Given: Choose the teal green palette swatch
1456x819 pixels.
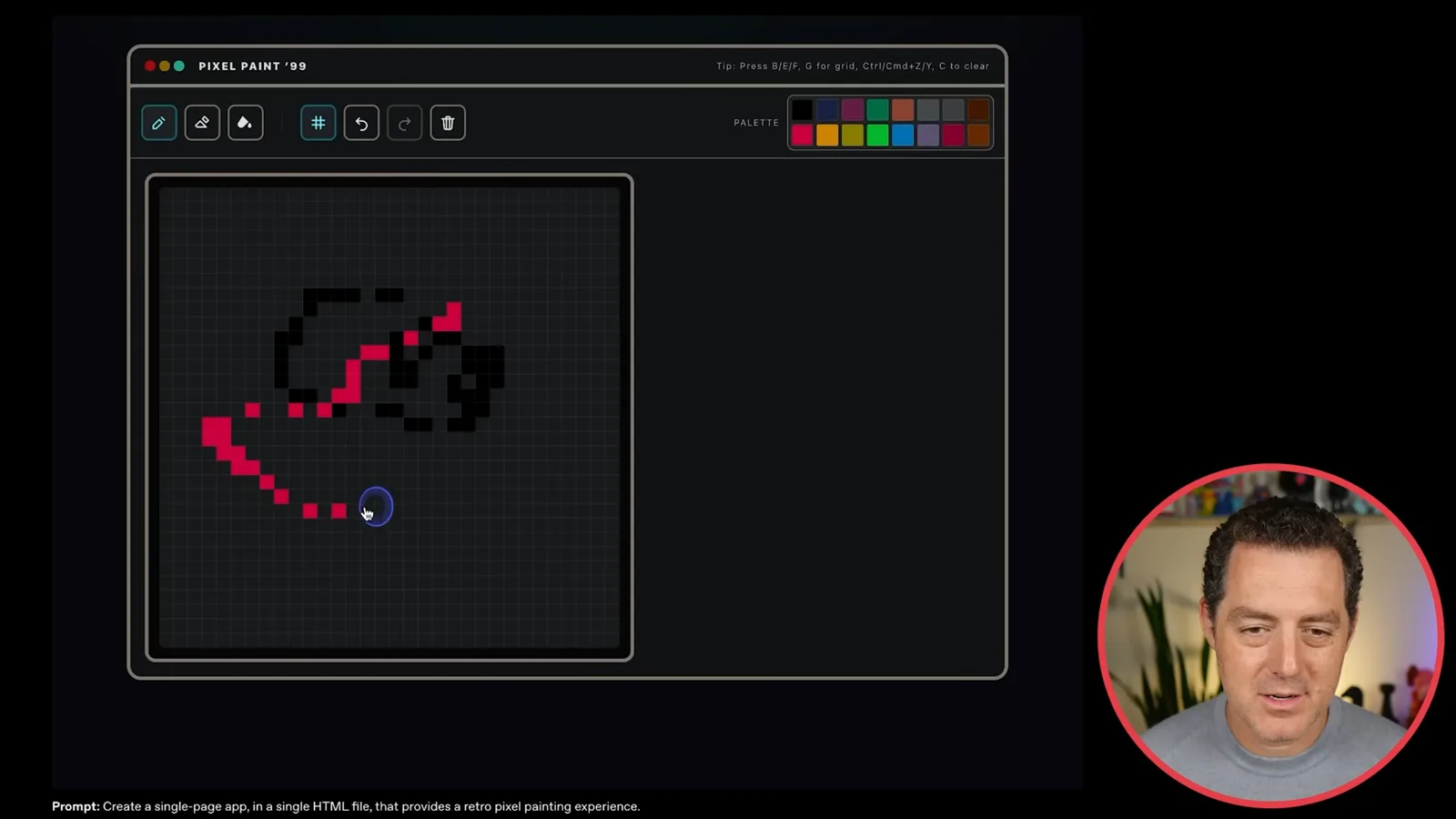Looking at the screenshot, I should (x=877, y=110).
